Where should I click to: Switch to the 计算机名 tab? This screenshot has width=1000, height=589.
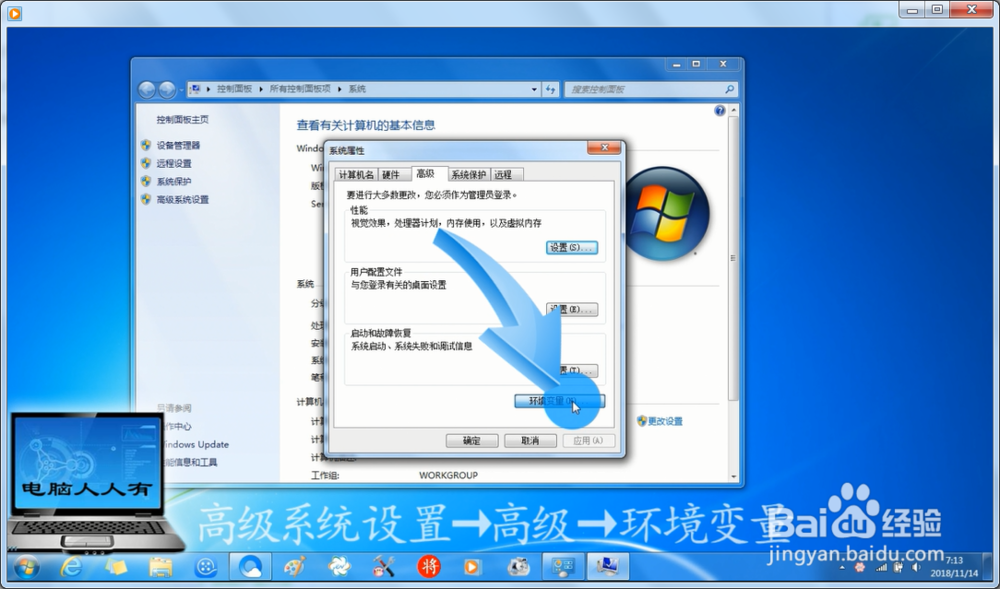(356, 175)
